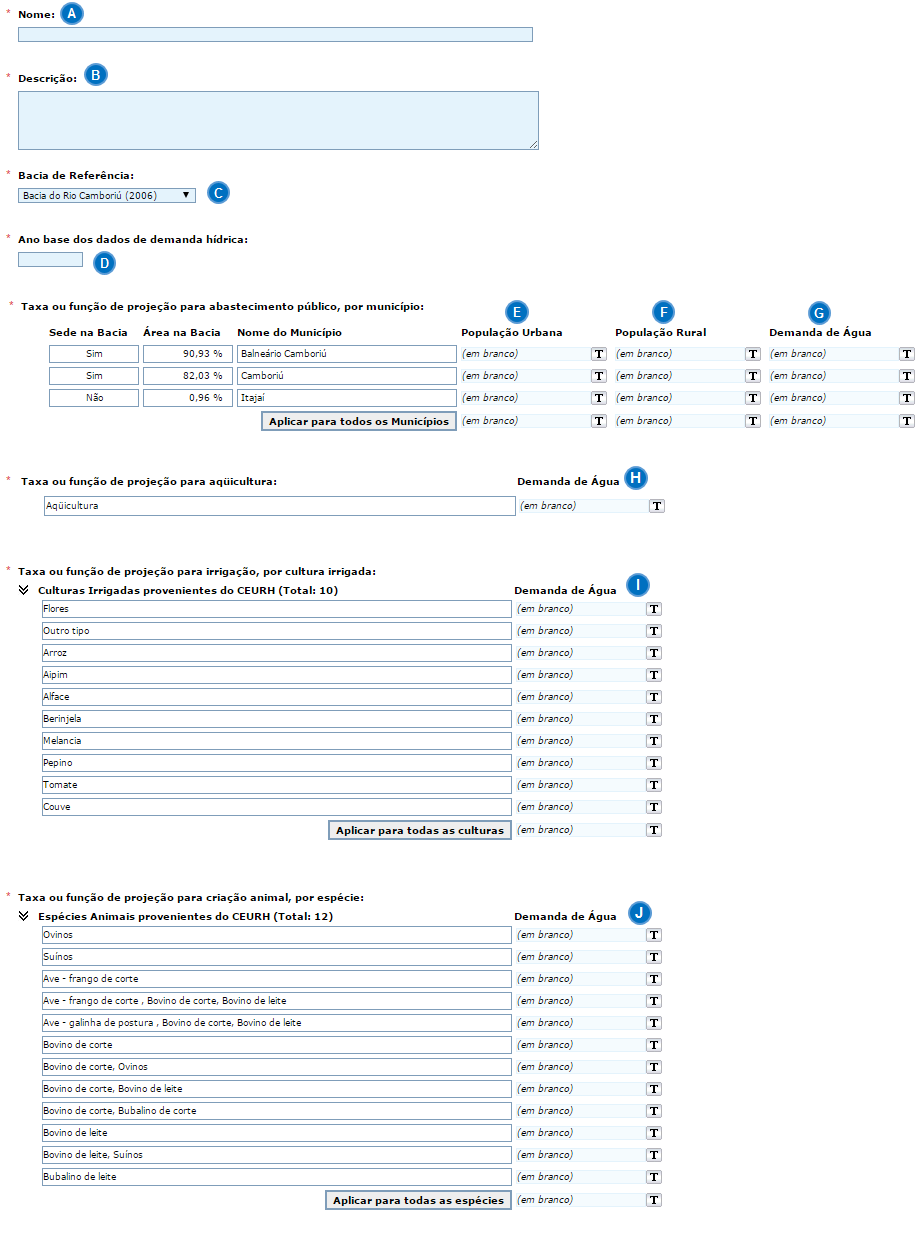This screenshot has height=1235, width=923.
Task: Click the Ano base year input field
Action: (x=50, y=260)
